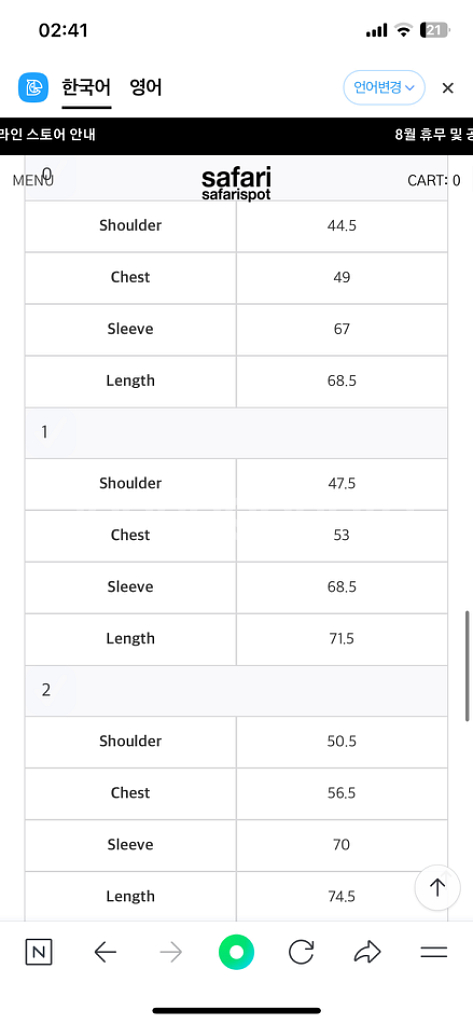473x1024 pixels.
Task: Open the CART: 0 link
Action: pos(434,181)
